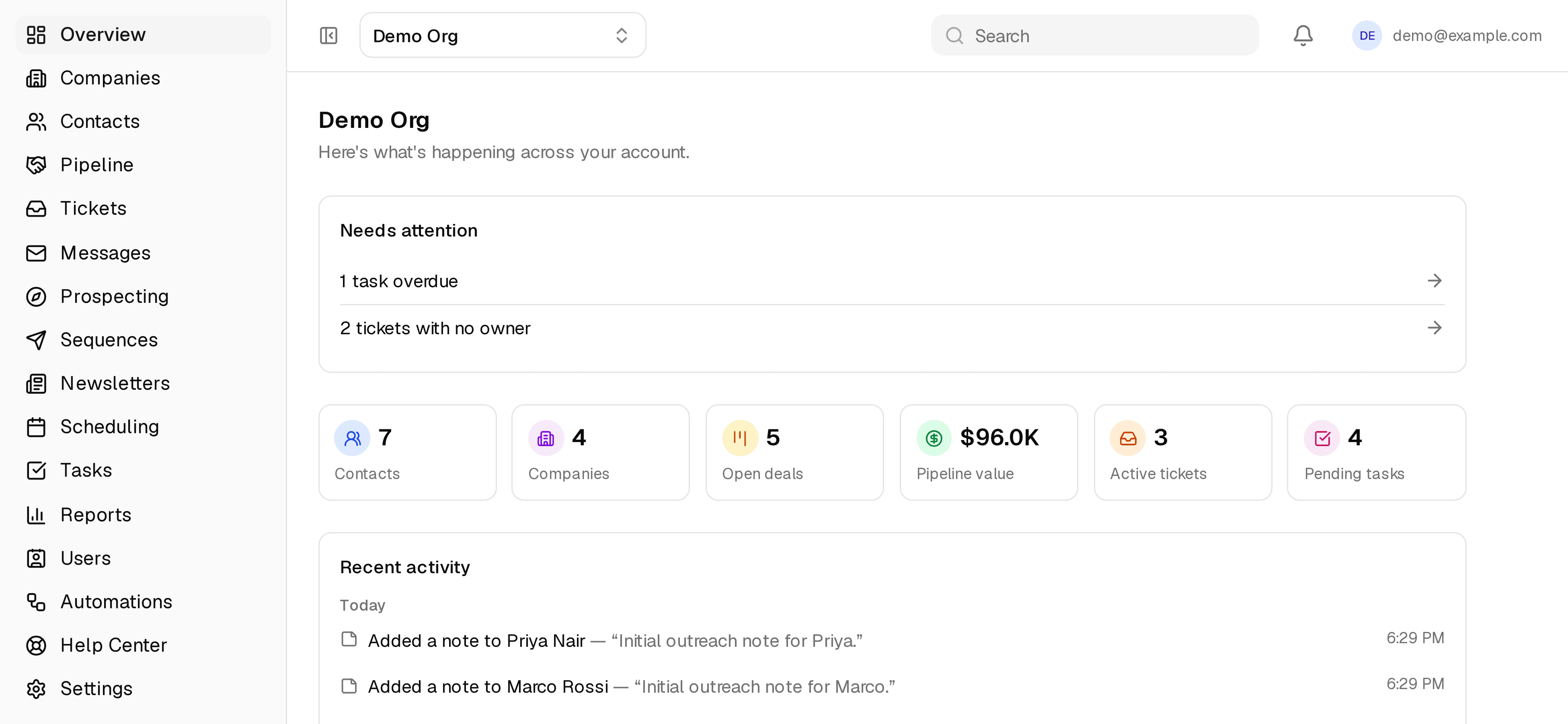Click the Users badge icon in sidebar
Viewport: 1568px width, 724px height.
(36, 559)
